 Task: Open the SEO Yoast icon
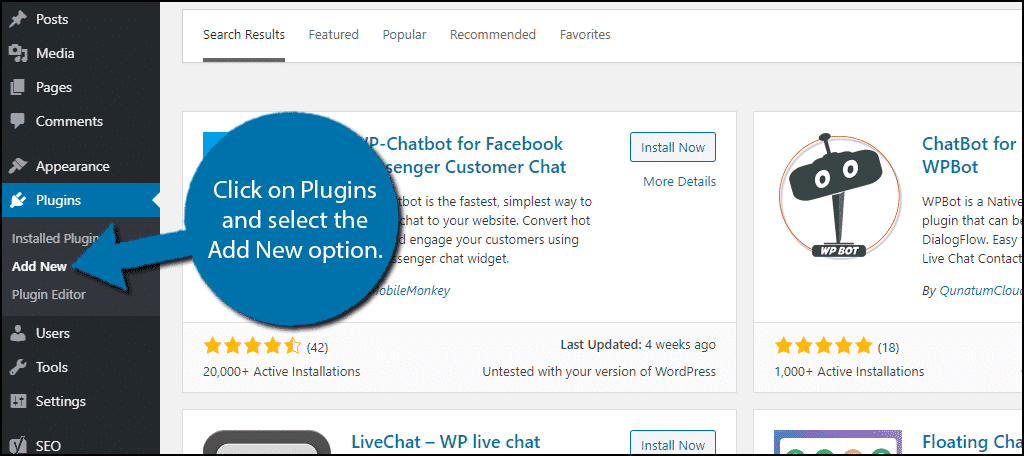(x=18, y=446)
